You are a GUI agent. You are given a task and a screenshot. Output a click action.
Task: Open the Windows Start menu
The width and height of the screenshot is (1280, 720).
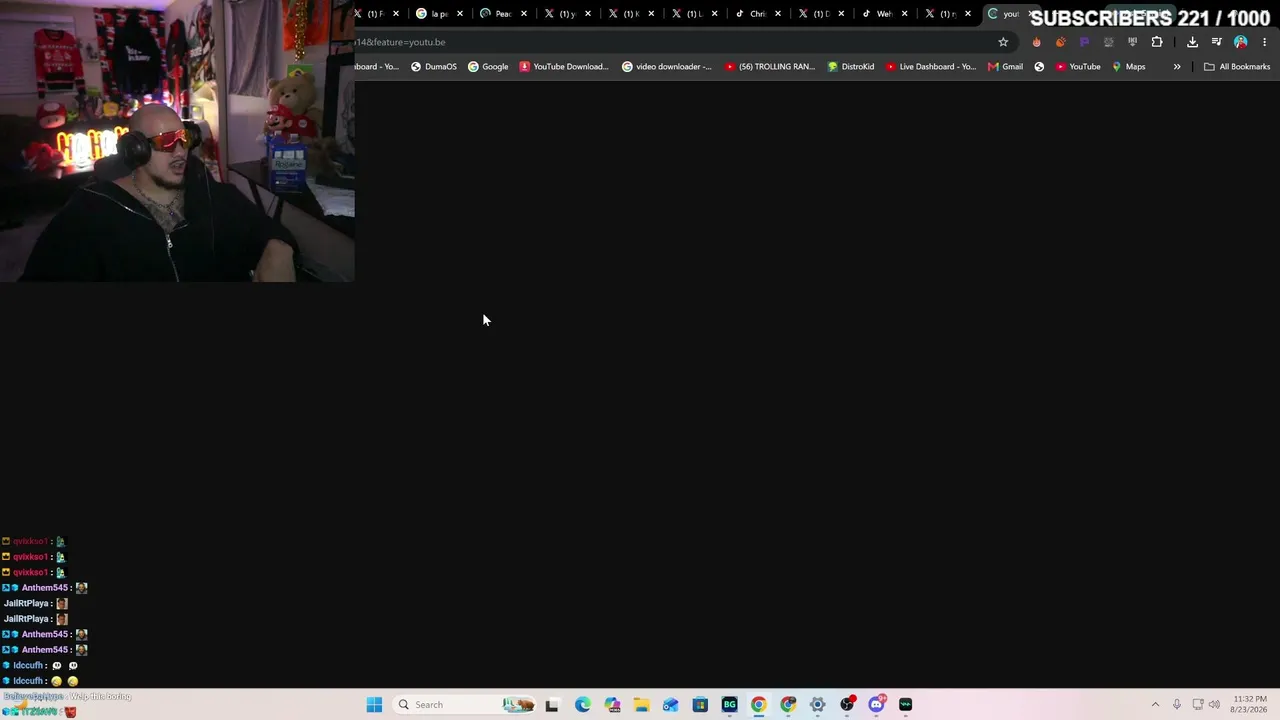(x=374, y=705)
